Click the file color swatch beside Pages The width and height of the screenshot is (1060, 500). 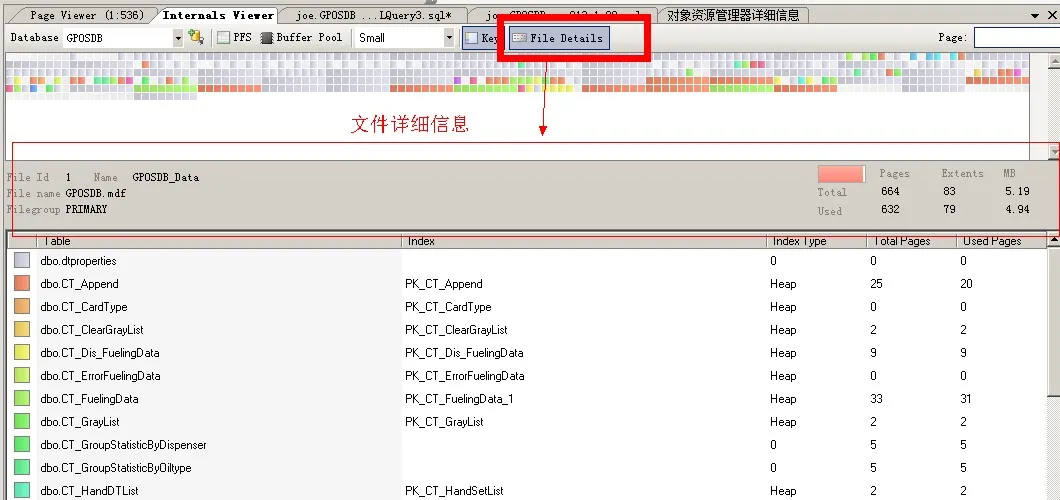841,174
